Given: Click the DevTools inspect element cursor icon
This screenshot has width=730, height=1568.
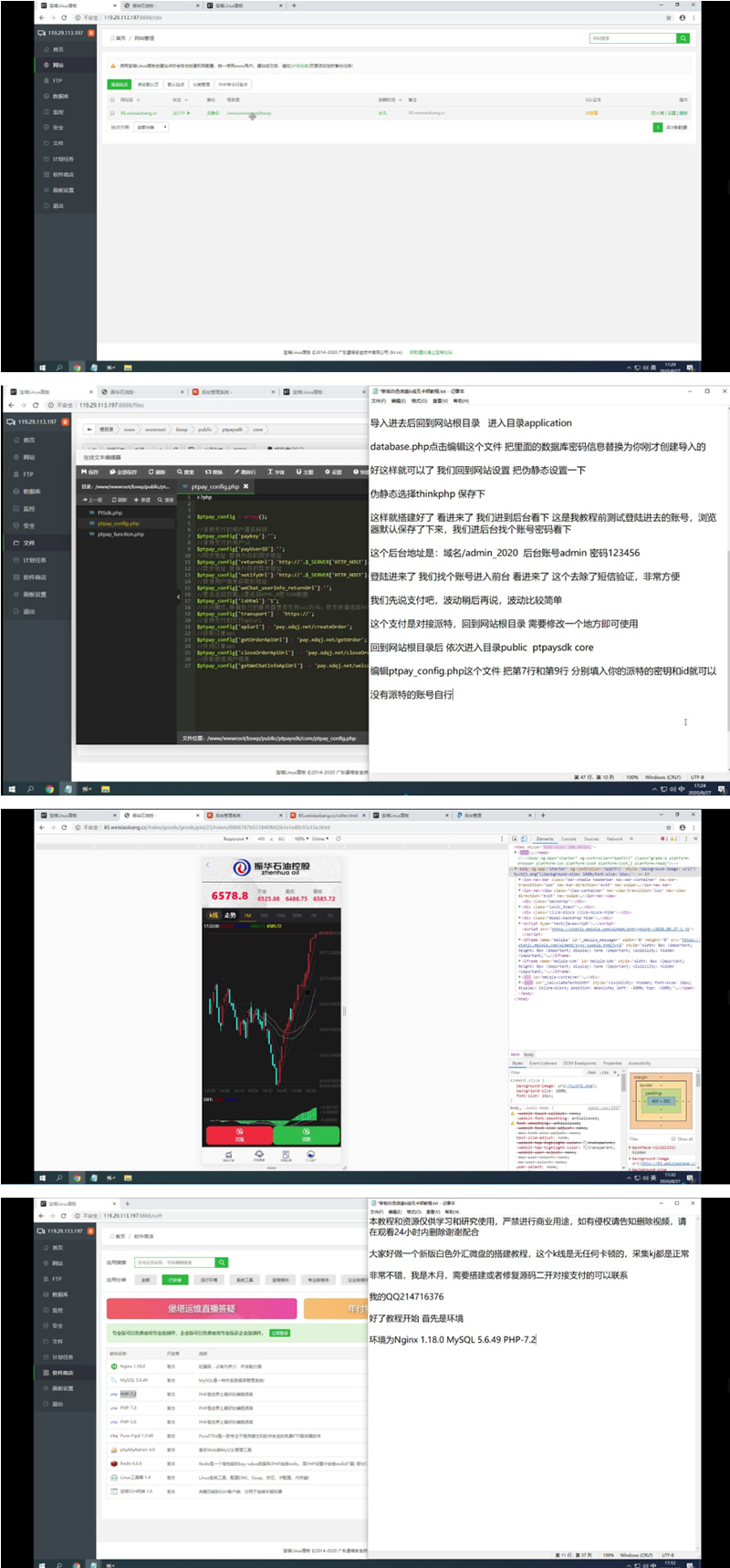Looking at the screenshot, I should 515,838.
